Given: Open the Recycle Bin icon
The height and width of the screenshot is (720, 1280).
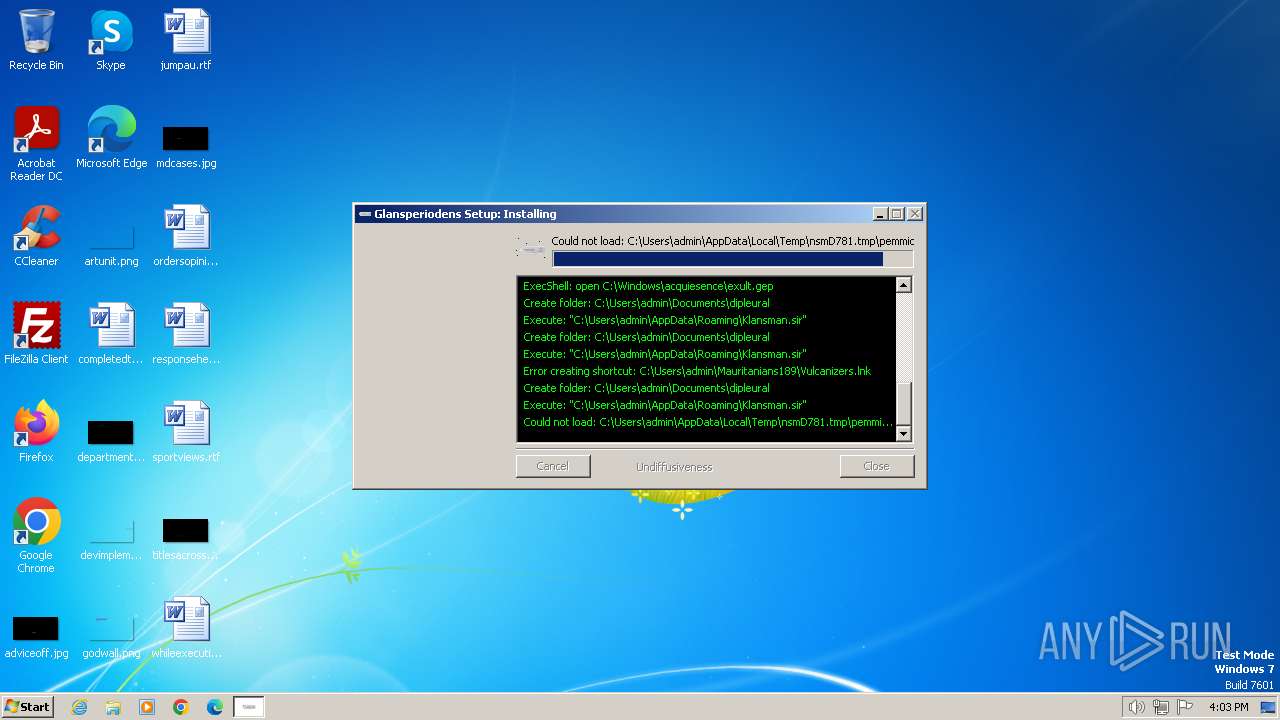Looking at the screenshot, I should [36, 40].
